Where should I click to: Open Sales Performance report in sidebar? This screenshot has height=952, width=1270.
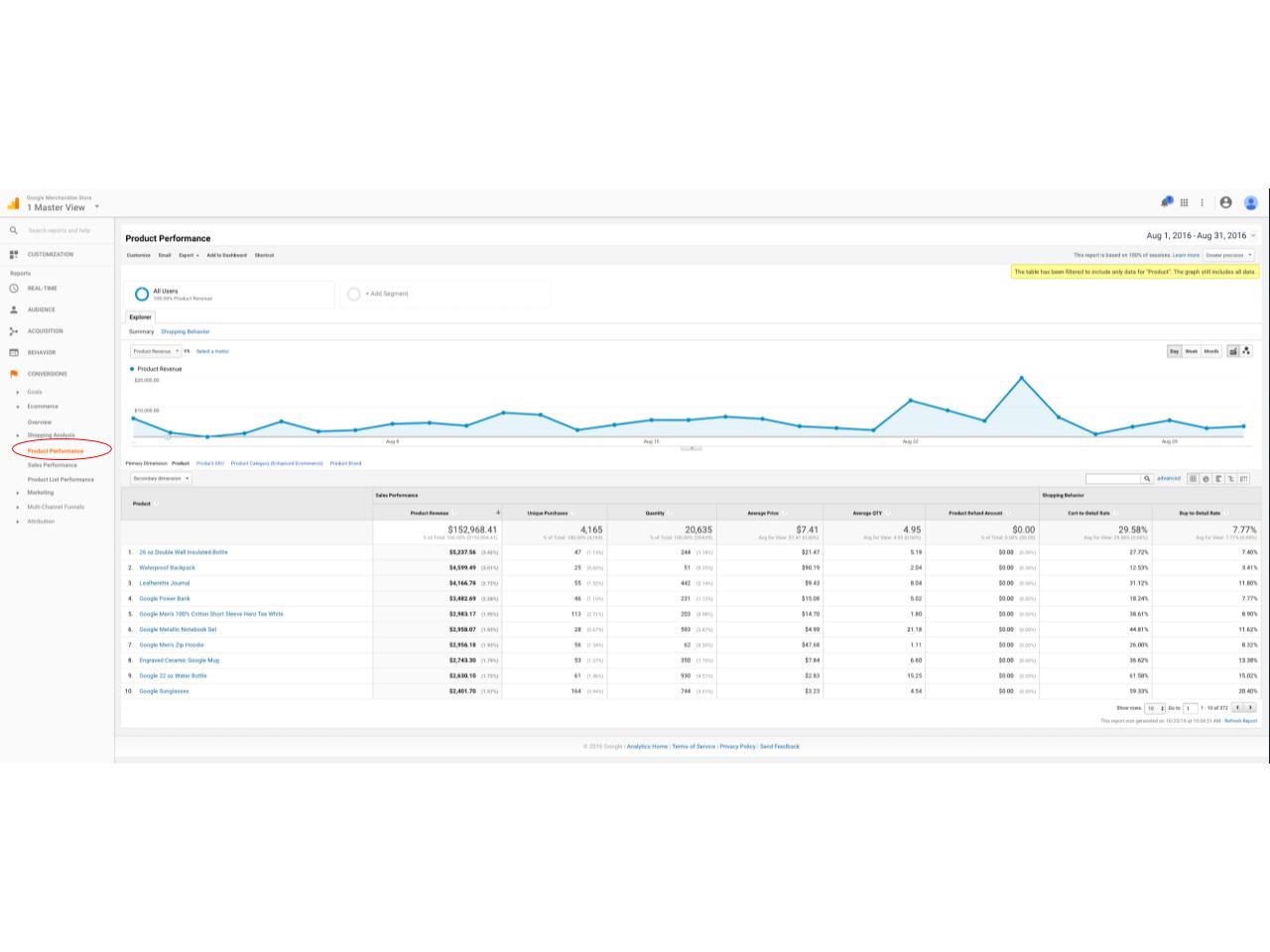[52, 465]
